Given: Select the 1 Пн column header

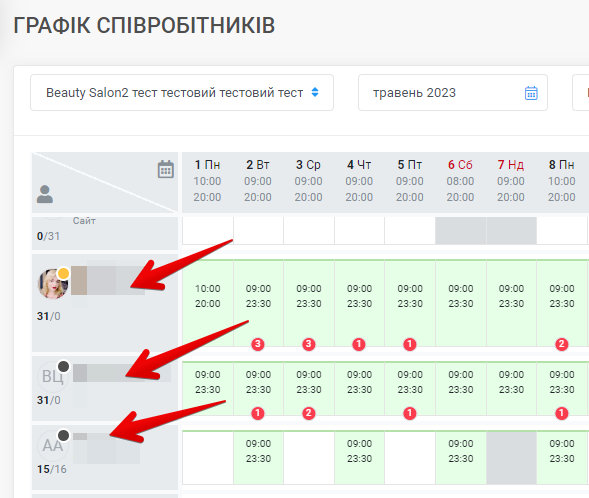Looking at the screenshot, I should point(207,181).
